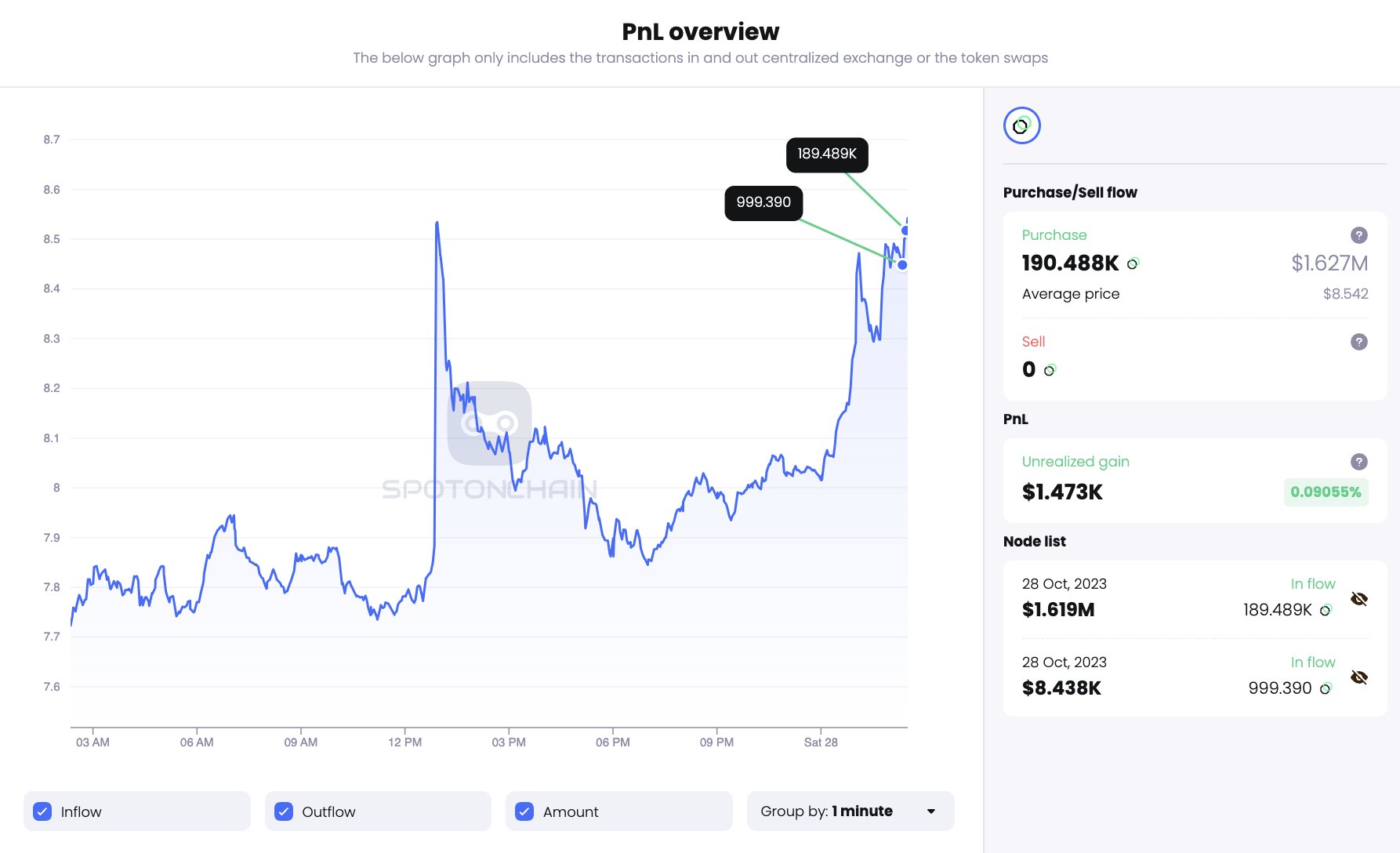Click the 0.09055% gain percentage badge

[x=1326, y=492]
